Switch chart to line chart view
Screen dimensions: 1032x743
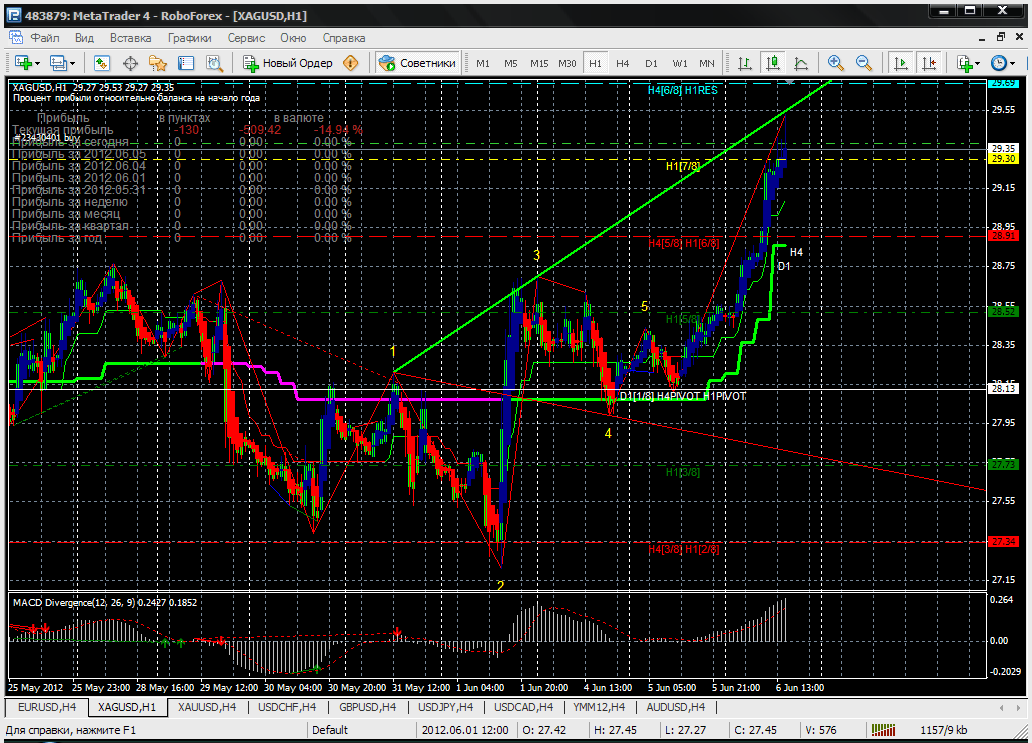click(x=801, y=63)
